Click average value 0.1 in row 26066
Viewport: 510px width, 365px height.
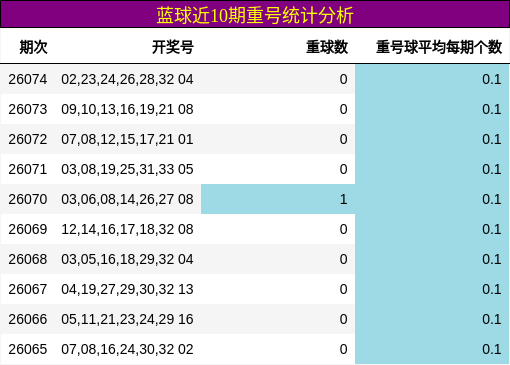point(492,319)
